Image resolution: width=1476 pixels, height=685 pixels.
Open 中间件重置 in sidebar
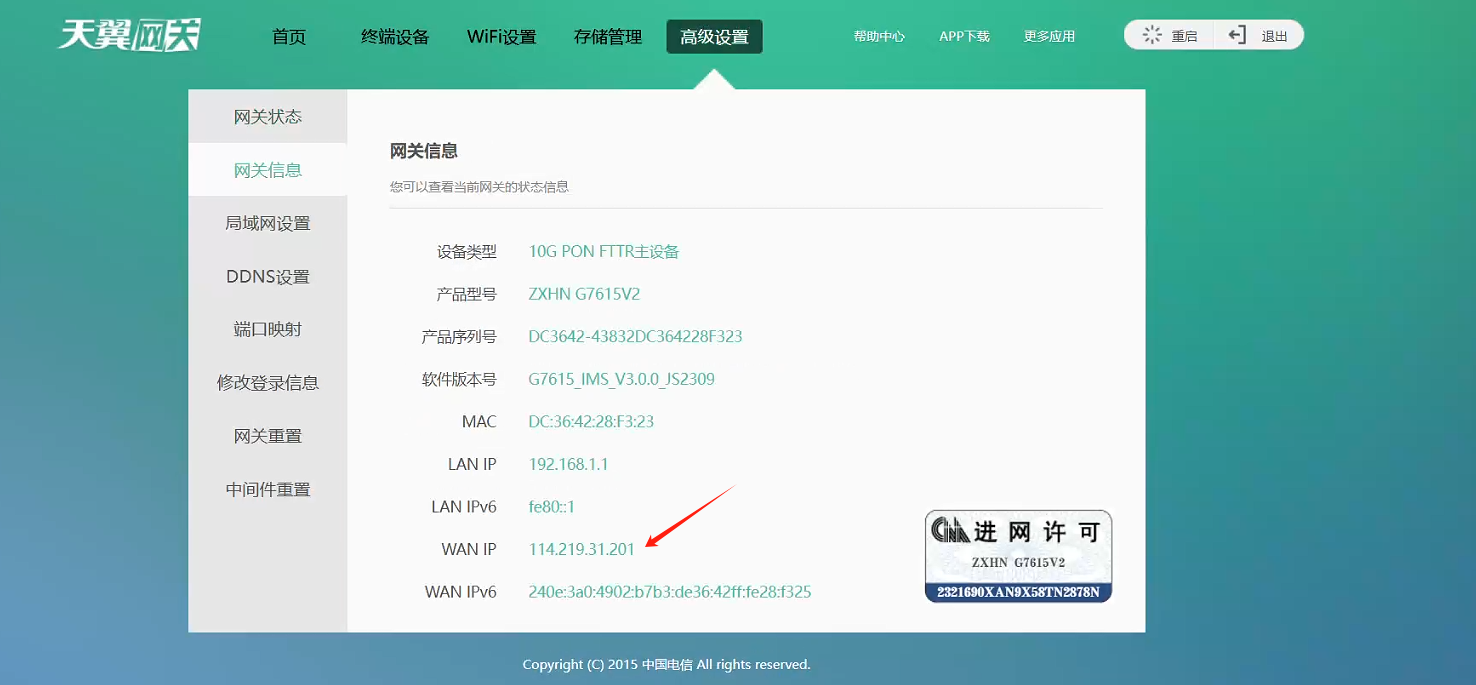268,489
